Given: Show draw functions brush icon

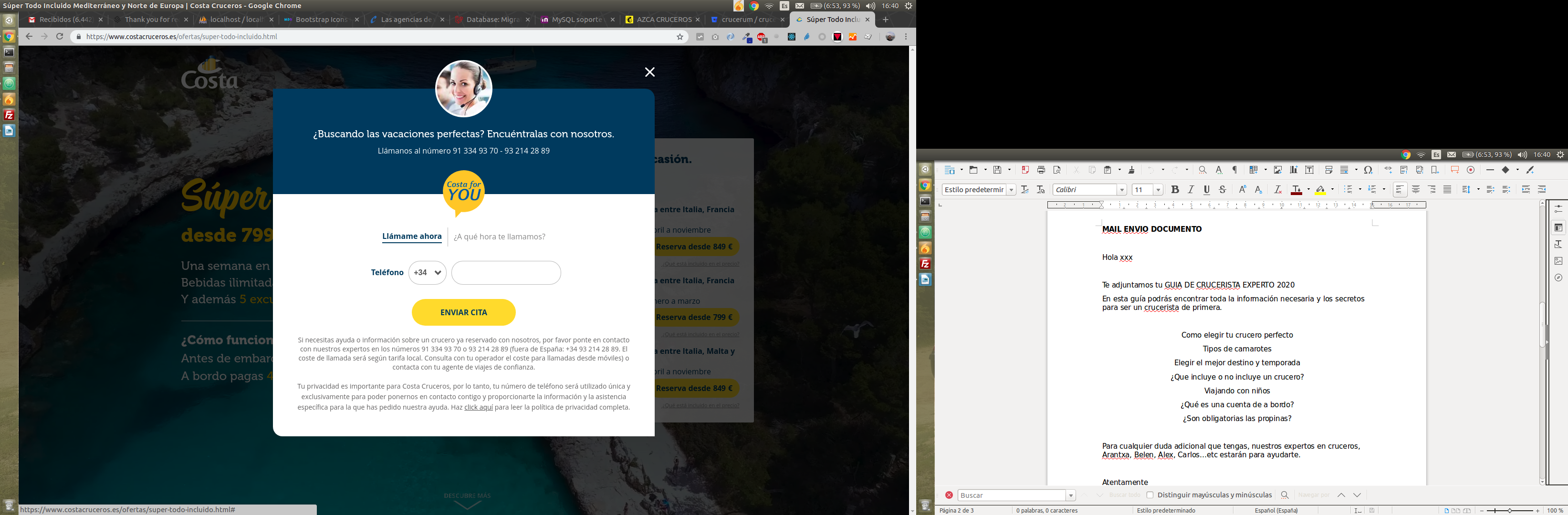Looking at the screenshot, I should 1530,170.
